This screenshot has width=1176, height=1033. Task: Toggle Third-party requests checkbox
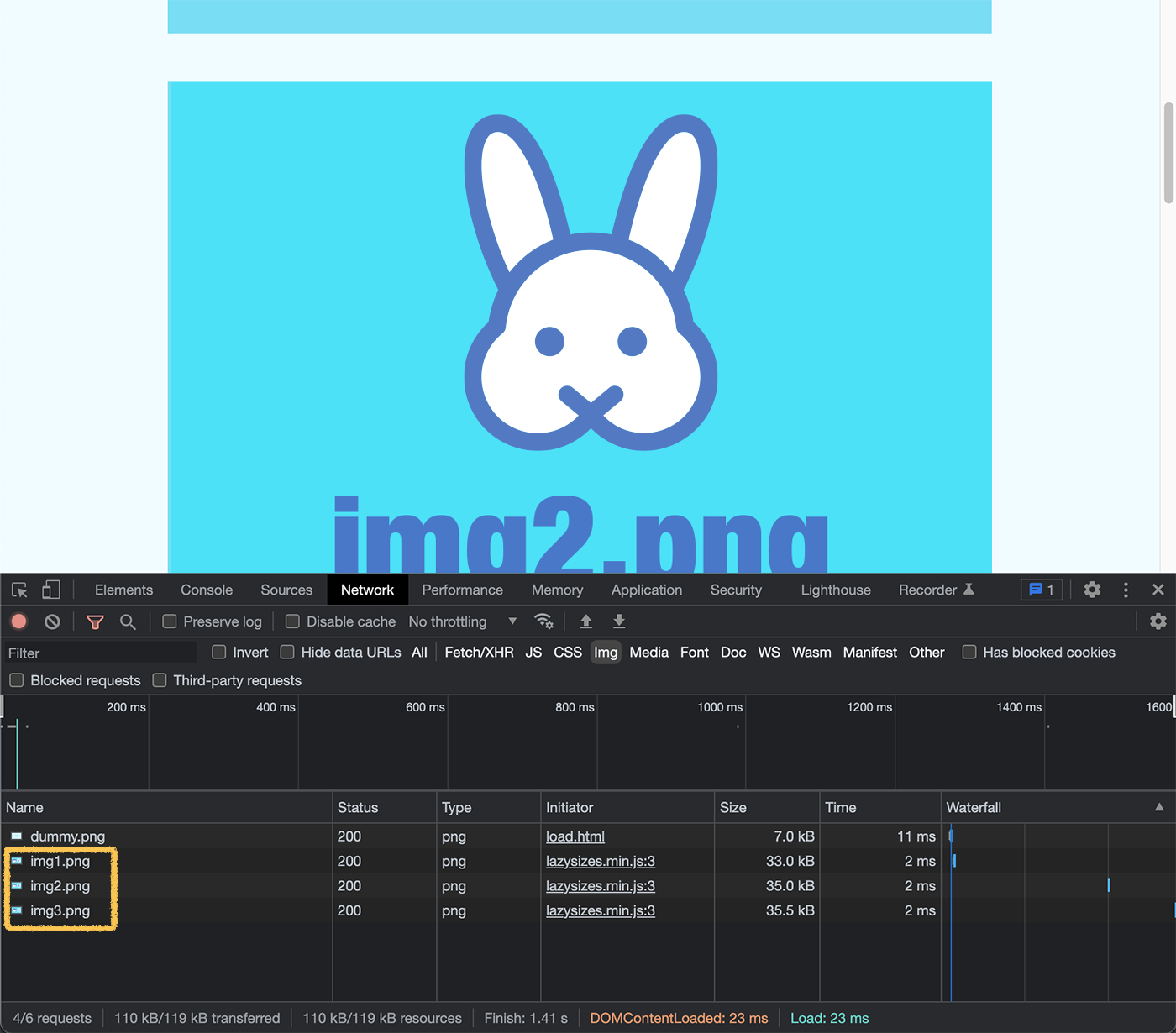pos(160,680)
